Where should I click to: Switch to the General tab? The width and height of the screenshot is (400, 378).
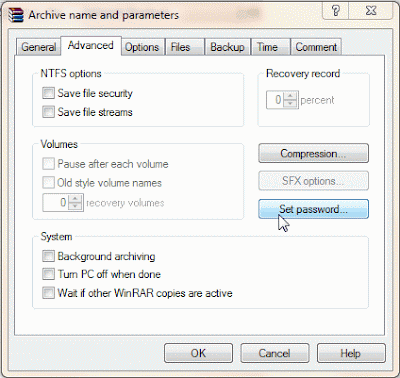tap(38, 47)
